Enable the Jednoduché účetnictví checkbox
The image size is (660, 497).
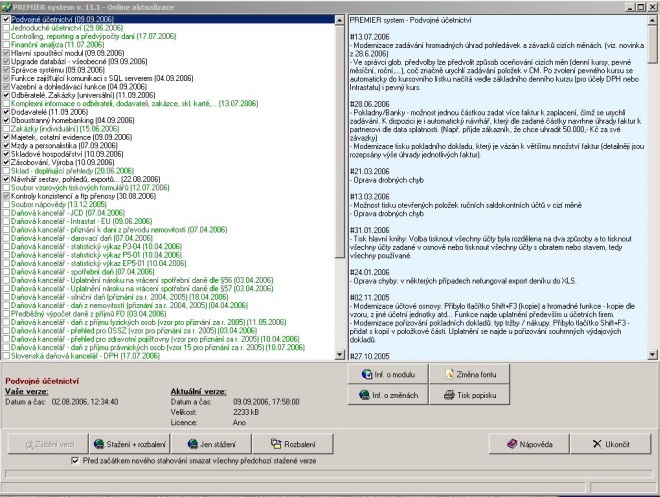coord(6,30)
